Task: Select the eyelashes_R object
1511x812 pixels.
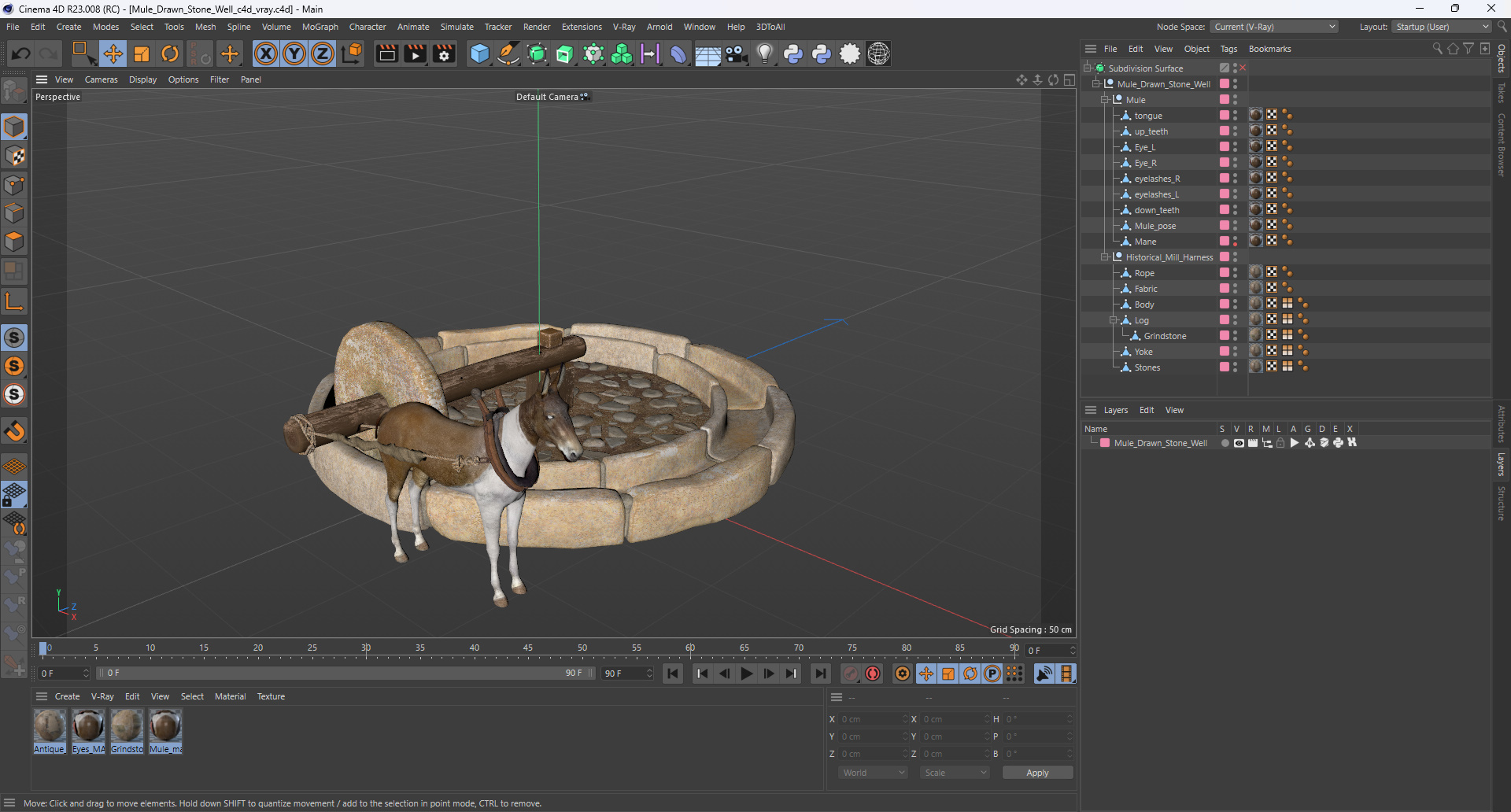Action: (1157, 179)
